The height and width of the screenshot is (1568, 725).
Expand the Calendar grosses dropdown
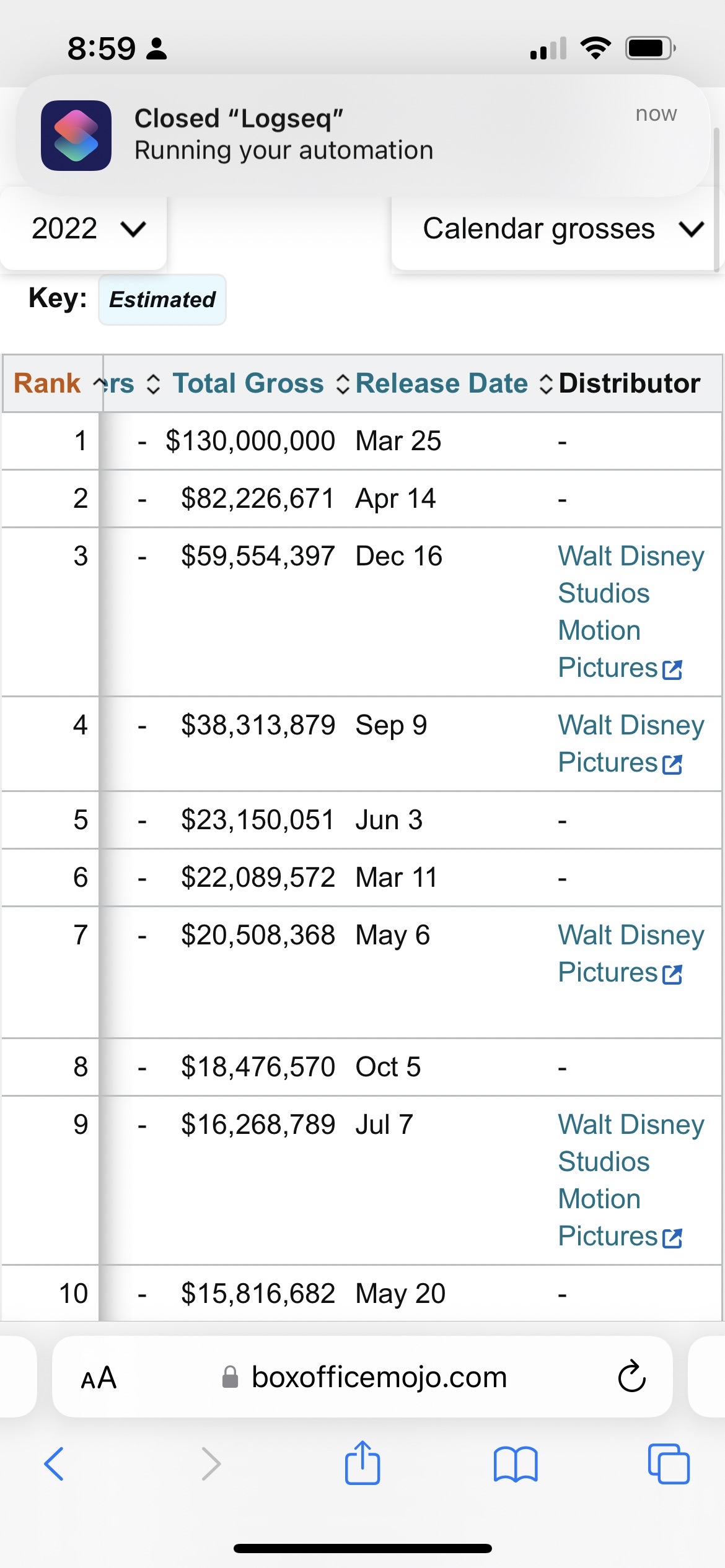click(x=561, y=229)
